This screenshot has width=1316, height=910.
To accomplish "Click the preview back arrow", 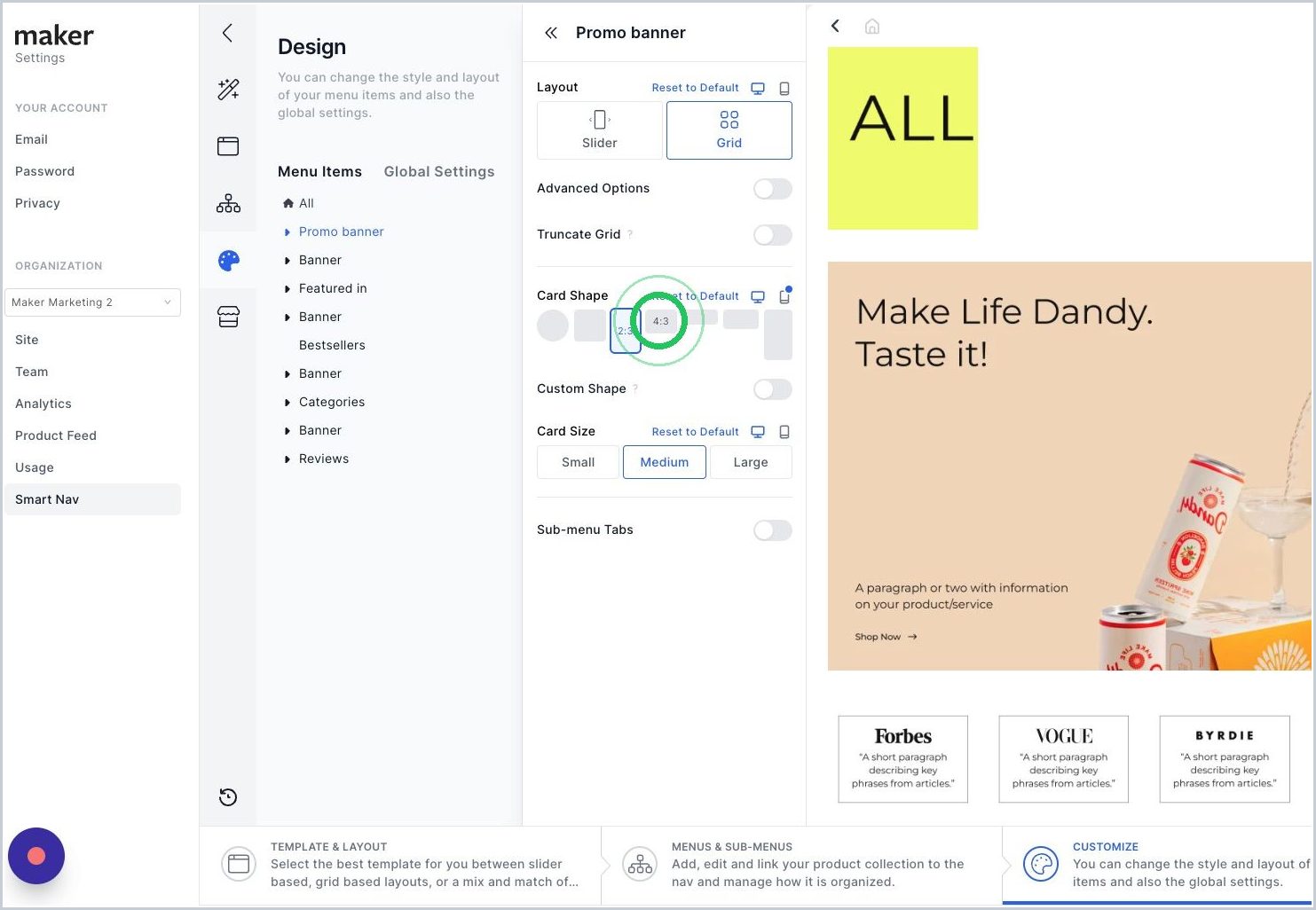I will (835, 26).
